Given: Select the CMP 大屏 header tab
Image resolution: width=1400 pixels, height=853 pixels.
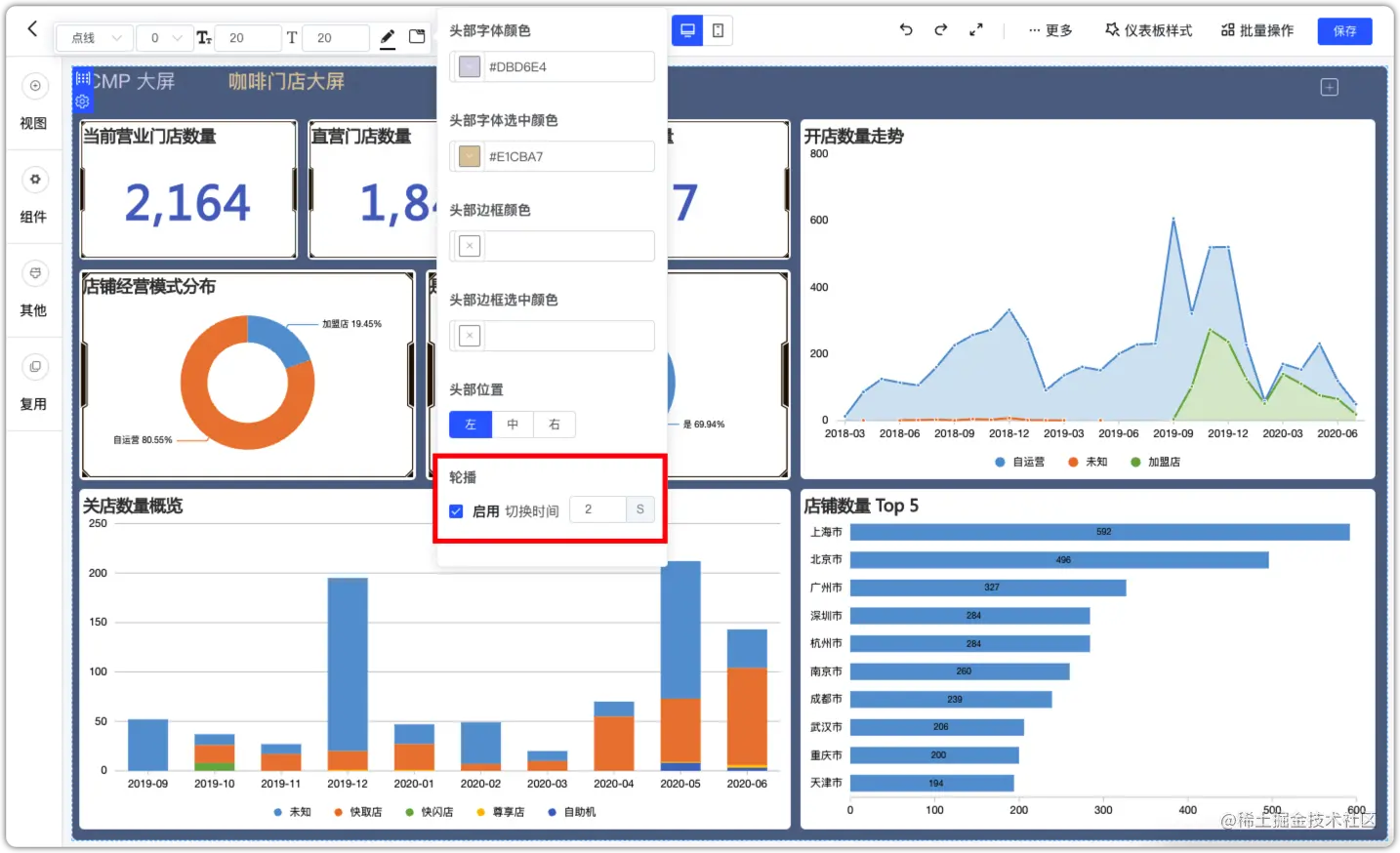Looking at the screenshot, I should pos(133,82).
